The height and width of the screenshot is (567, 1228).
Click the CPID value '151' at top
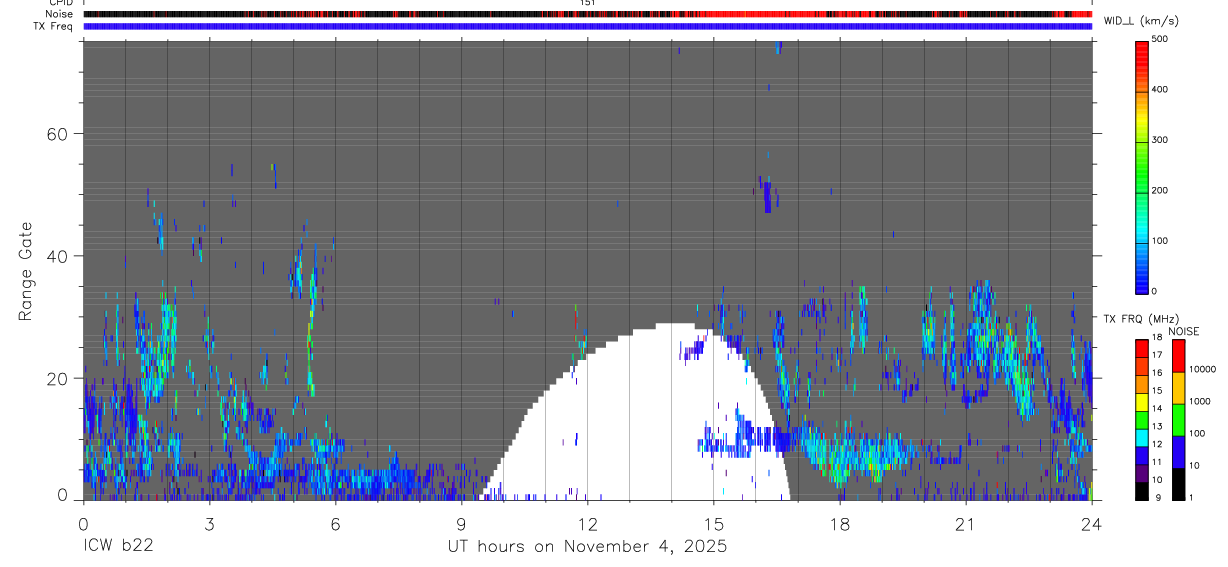[x=588, y=3]
